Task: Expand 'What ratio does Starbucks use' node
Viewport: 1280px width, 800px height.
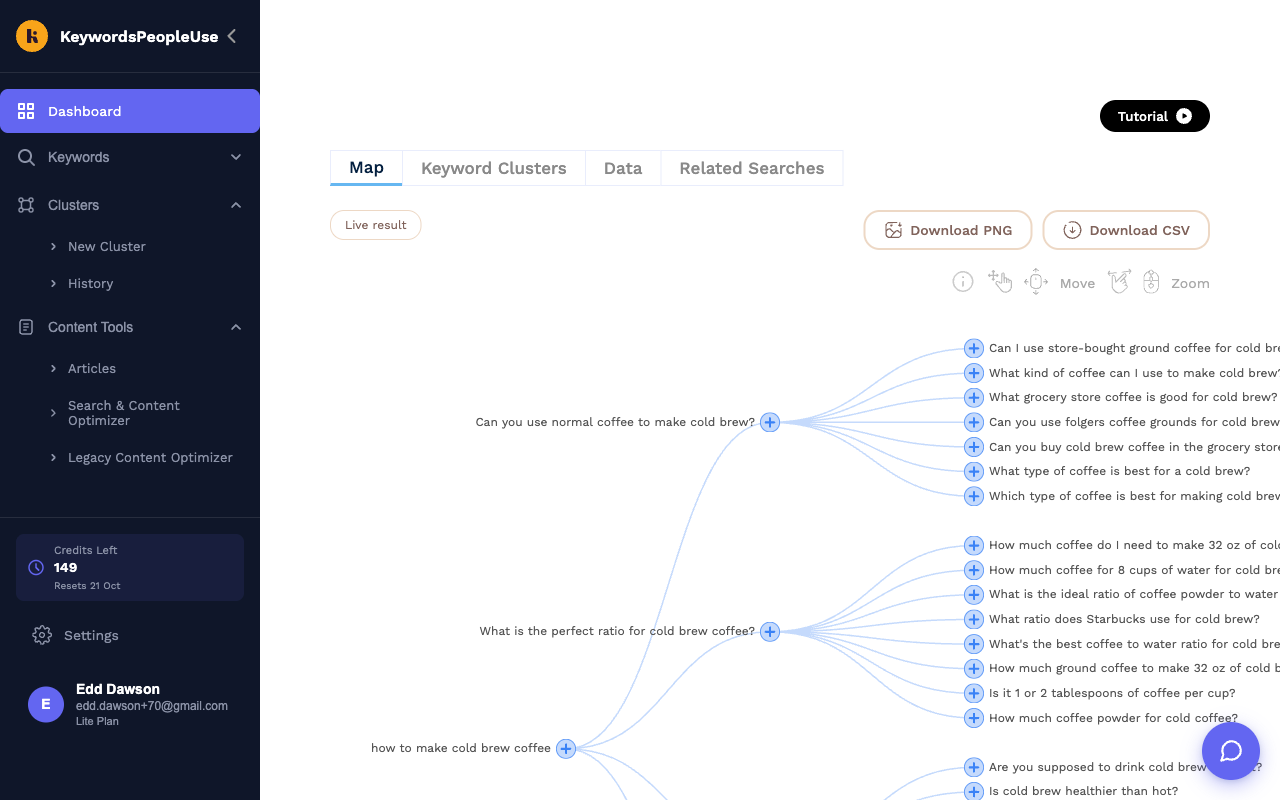Action: tap(974, 619)
